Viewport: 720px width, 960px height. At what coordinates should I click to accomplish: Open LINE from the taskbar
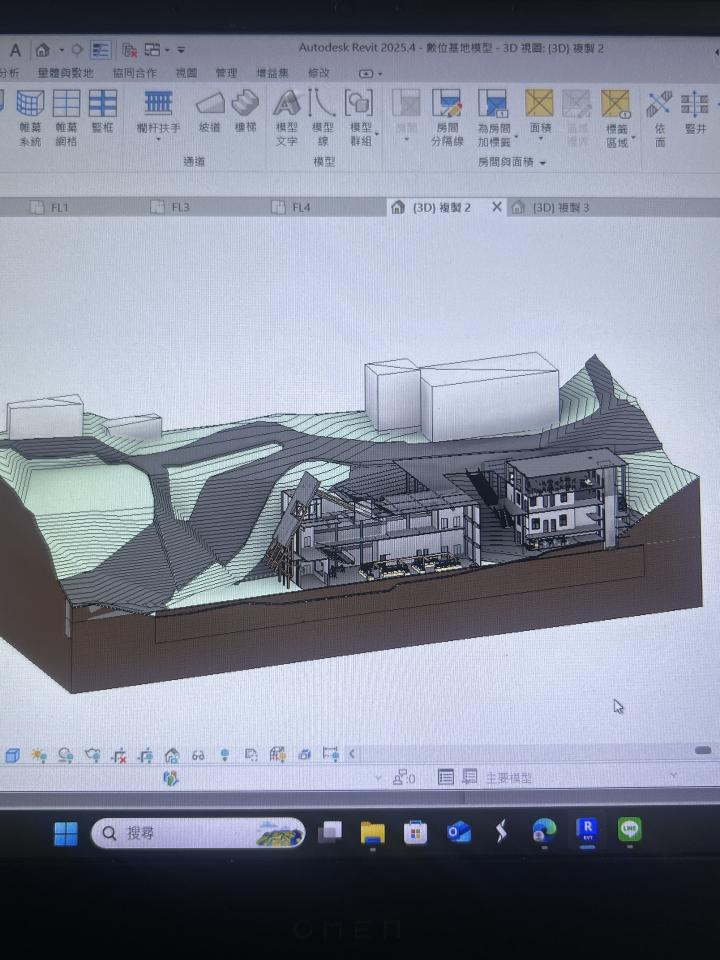[x=629, y=830]
